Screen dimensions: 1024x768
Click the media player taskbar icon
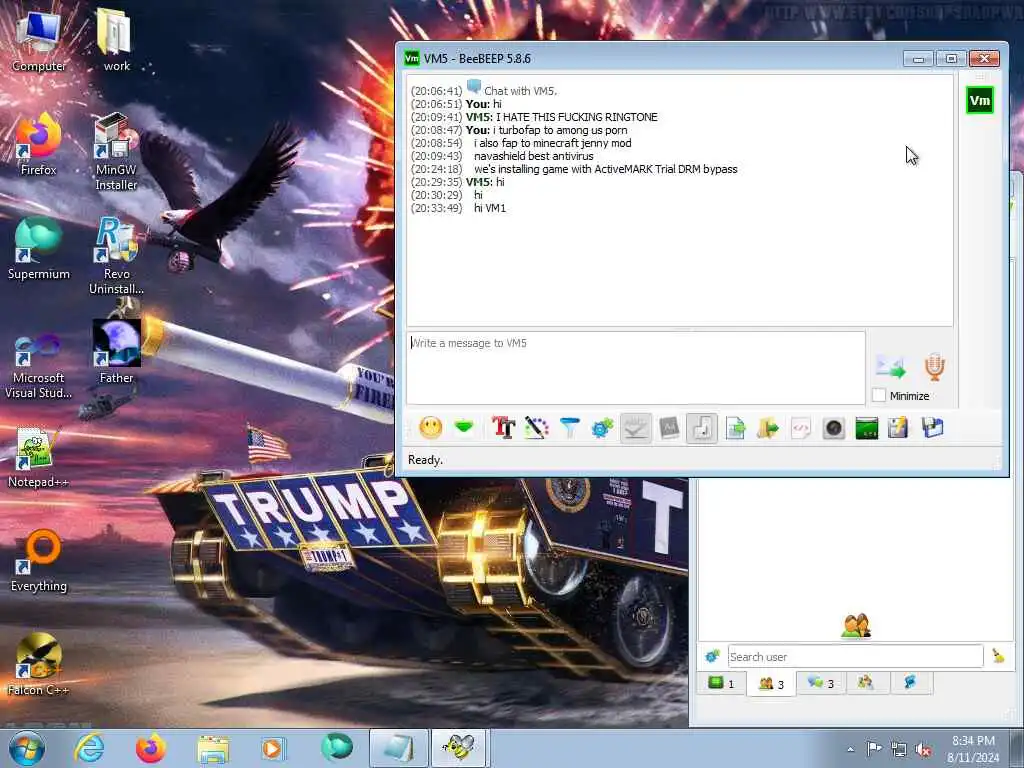click(273, 748)
